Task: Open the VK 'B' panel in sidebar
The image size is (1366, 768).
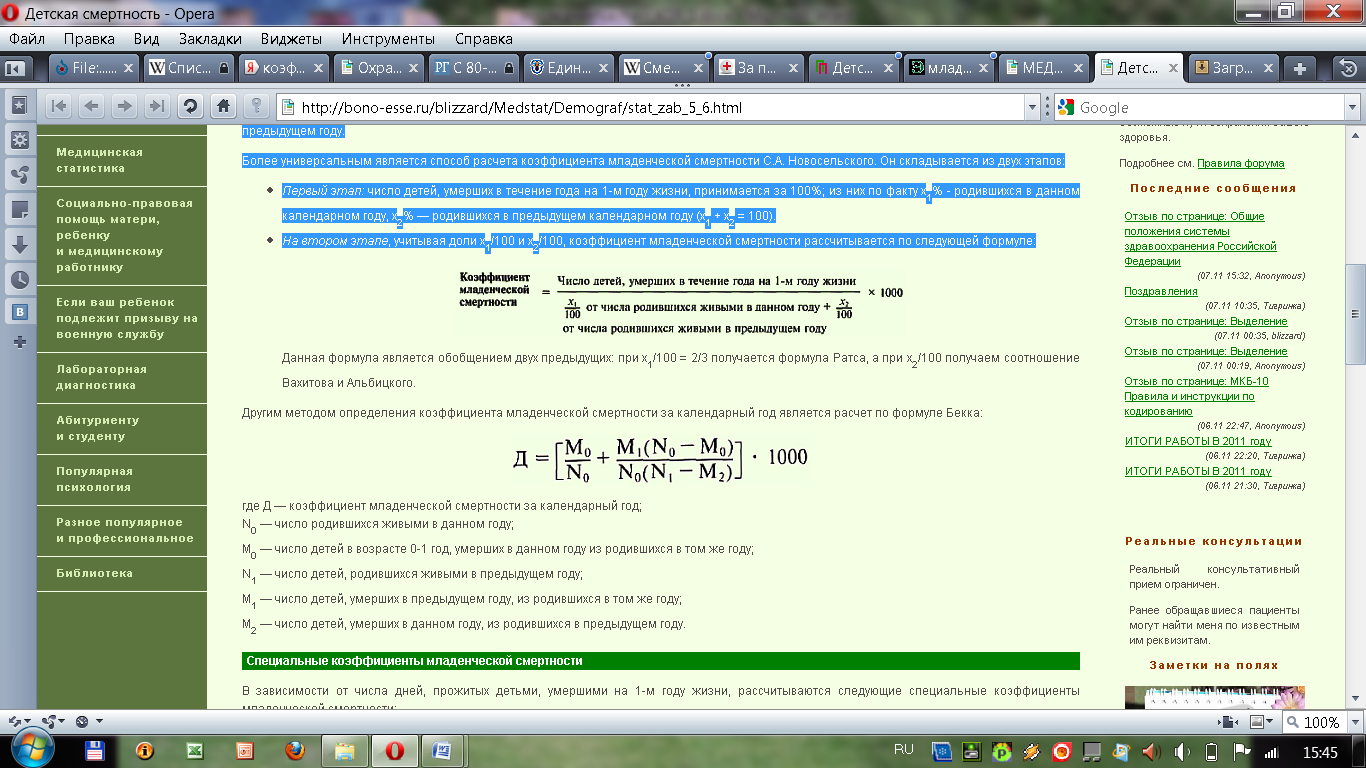Action: (x=19, y=311)
